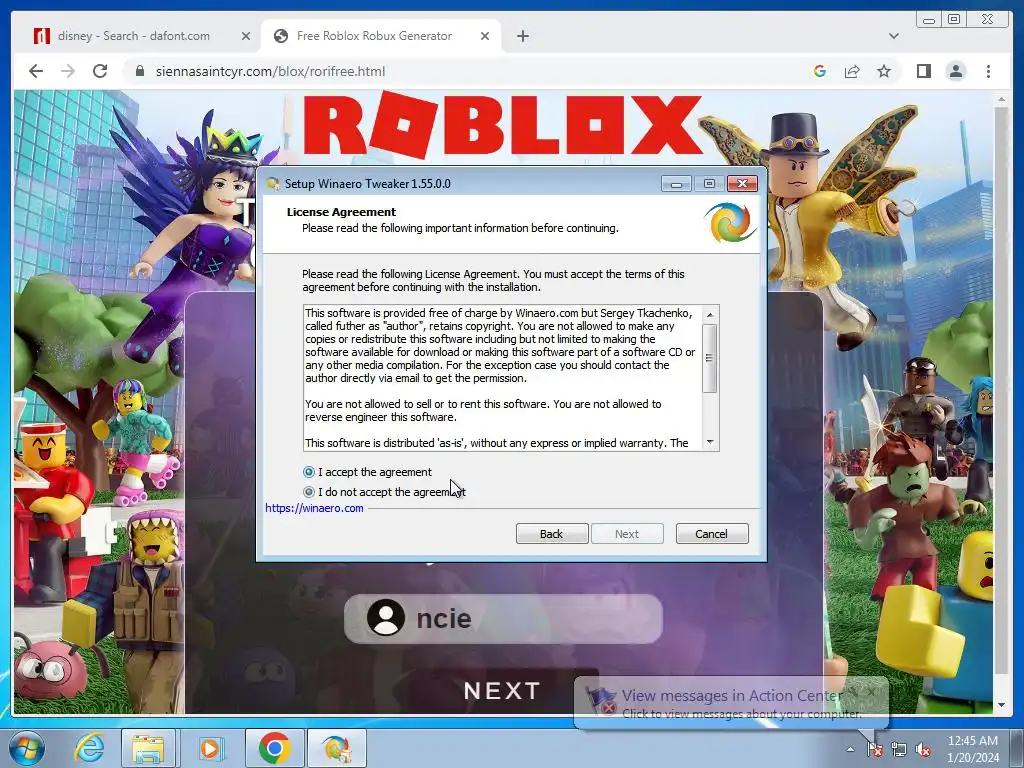1024x768 pixels.
Task: Click Chrome icon in taskbar
Action: point(274,747)
